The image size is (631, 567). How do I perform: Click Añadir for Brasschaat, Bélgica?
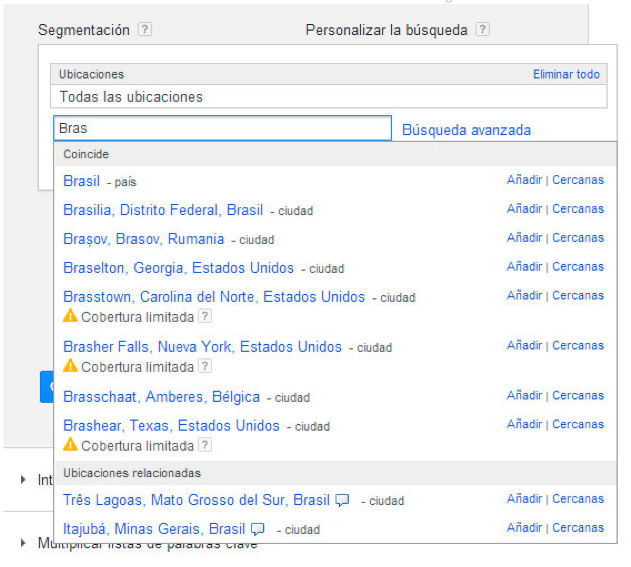coord(524,395)
